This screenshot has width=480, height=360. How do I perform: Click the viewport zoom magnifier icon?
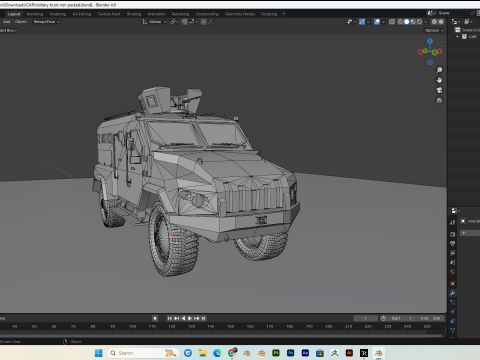pyautogui.click(x=439, y=70)
